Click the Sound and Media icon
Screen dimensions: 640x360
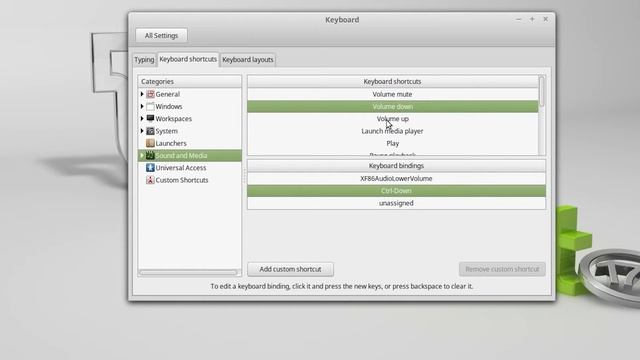150,156
